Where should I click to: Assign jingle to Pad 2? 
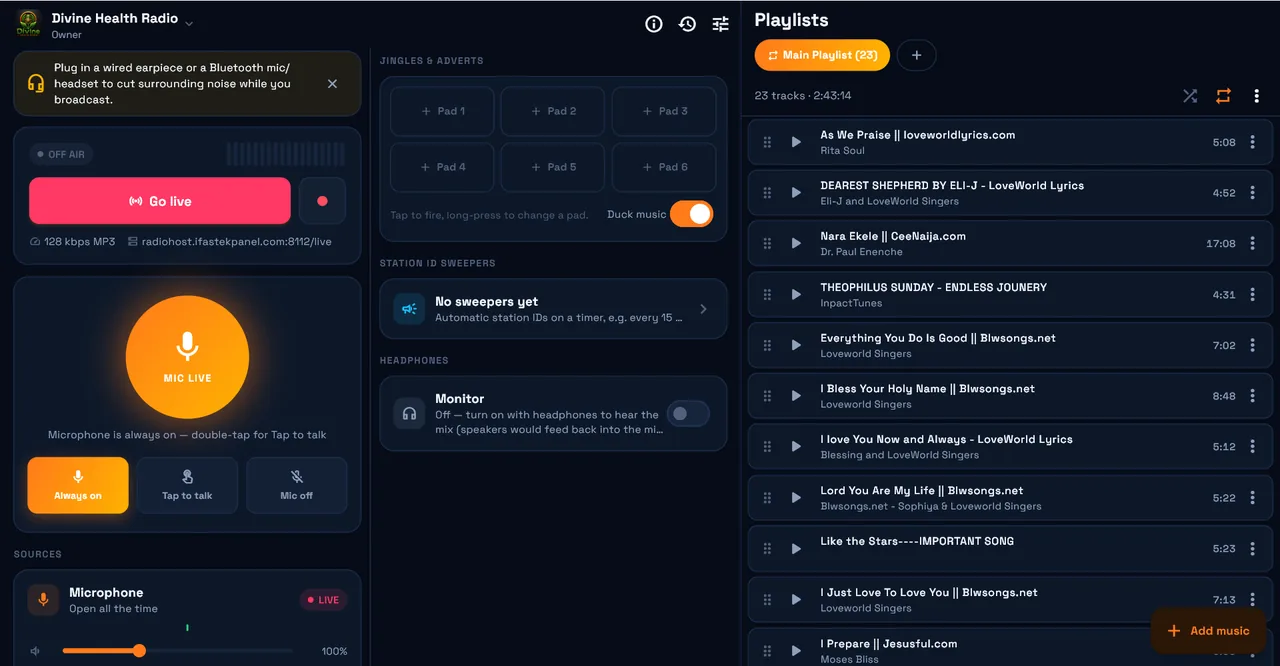[554, 111]
